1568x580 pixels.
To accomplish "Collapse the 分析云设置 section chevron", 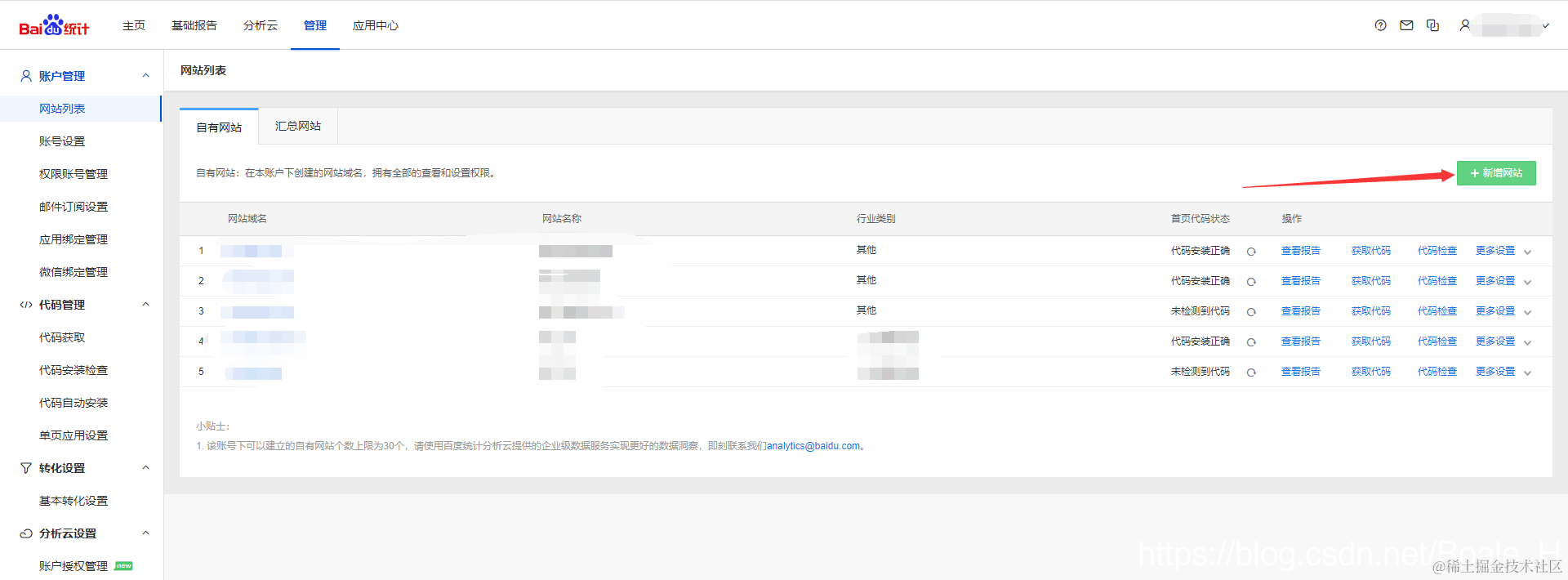I will click(146, 533).
